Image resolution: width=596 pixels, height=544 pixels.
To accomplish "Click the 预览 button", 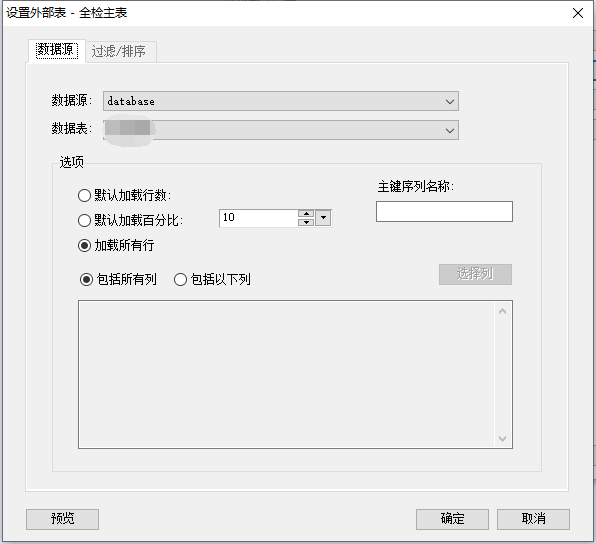I will [x=62, y=519].
